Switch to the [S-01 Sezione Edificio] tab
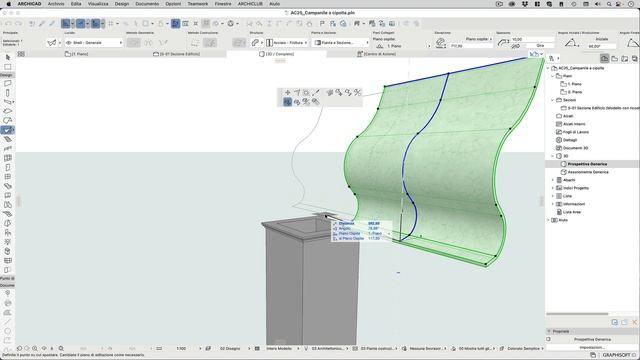Viewport: 640px width, 360px height. tap(176, 54)
